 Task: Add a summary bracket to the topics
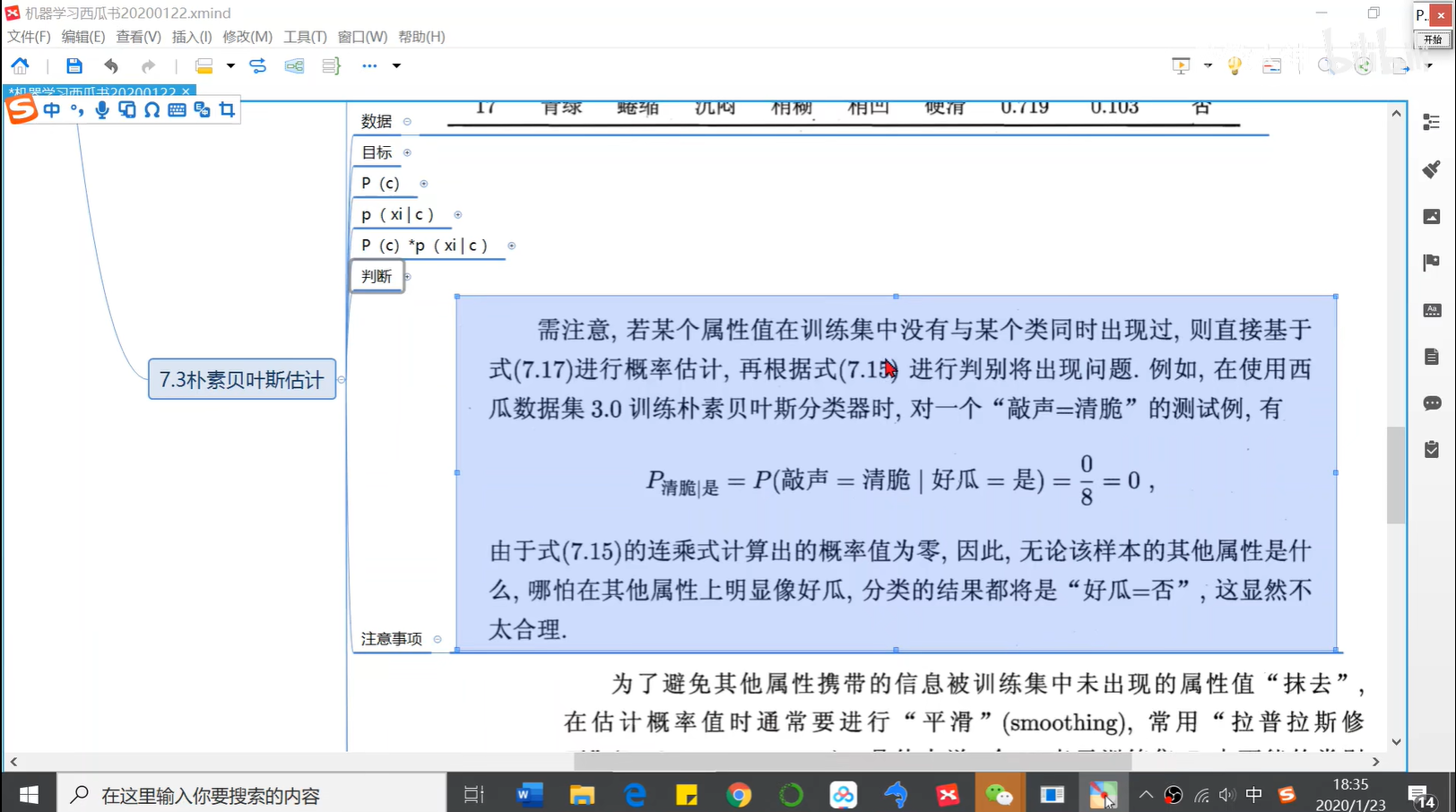click(331, 65)
